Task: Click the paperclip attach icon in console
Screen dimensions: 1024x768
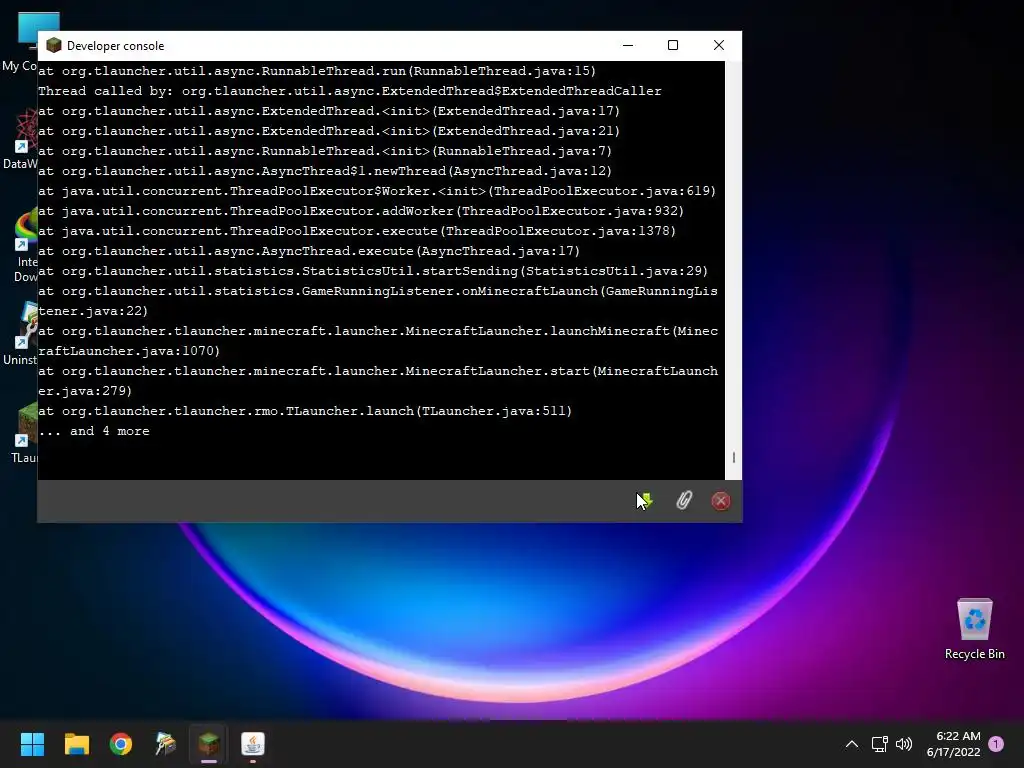Action: [684, 500]
